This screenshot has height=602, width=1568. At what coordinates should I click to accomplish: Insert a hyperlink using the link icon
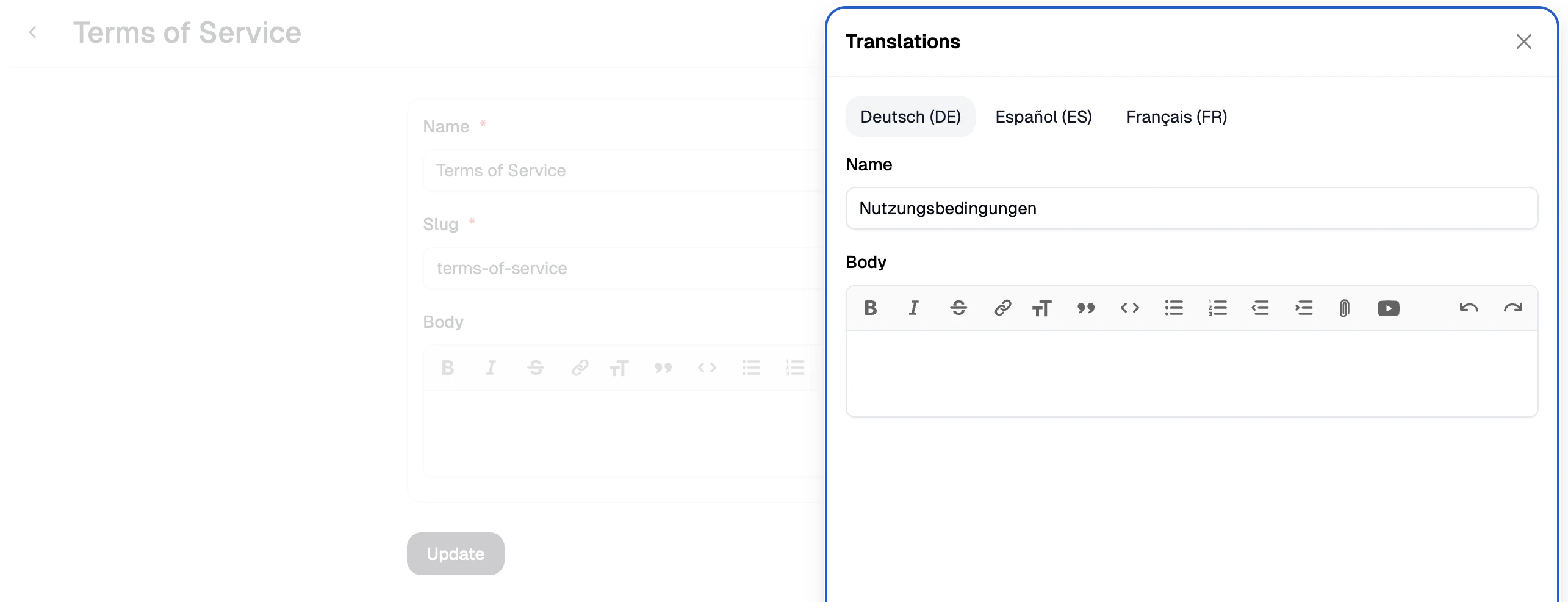point(1002,308)
